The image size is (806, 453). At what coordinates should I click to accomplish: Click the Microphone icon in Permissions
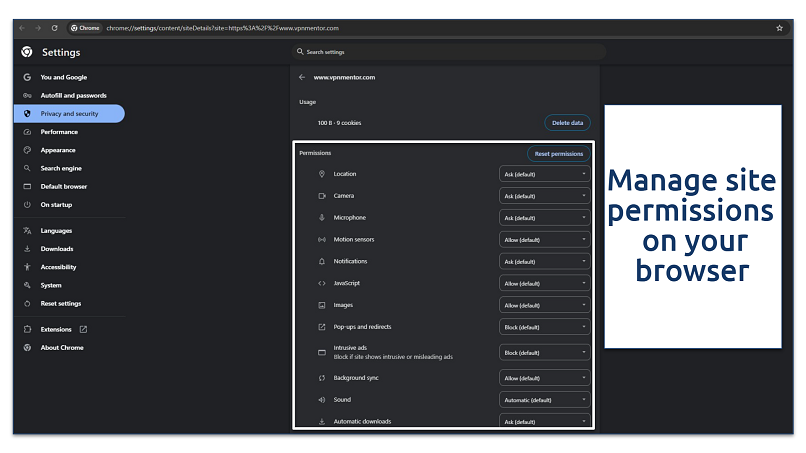[322, 218]
